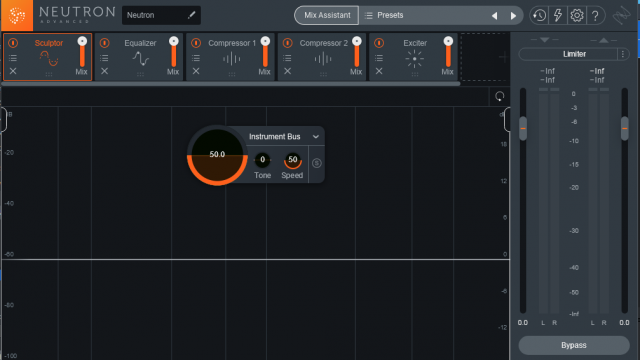
Task: Open settings gear icon
Action: click(576, 16)
